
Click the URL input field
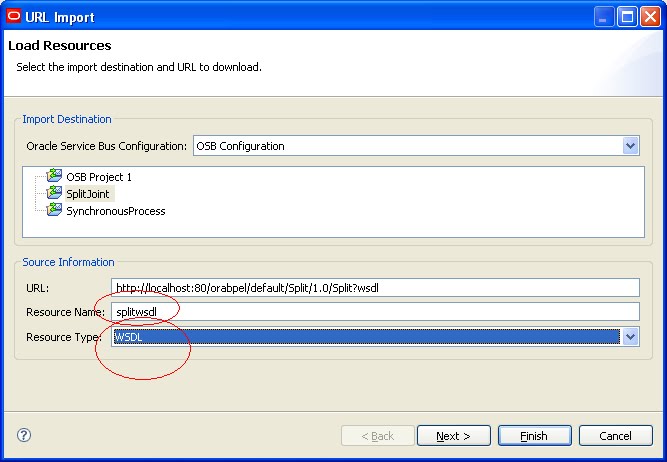pos(375,288)
